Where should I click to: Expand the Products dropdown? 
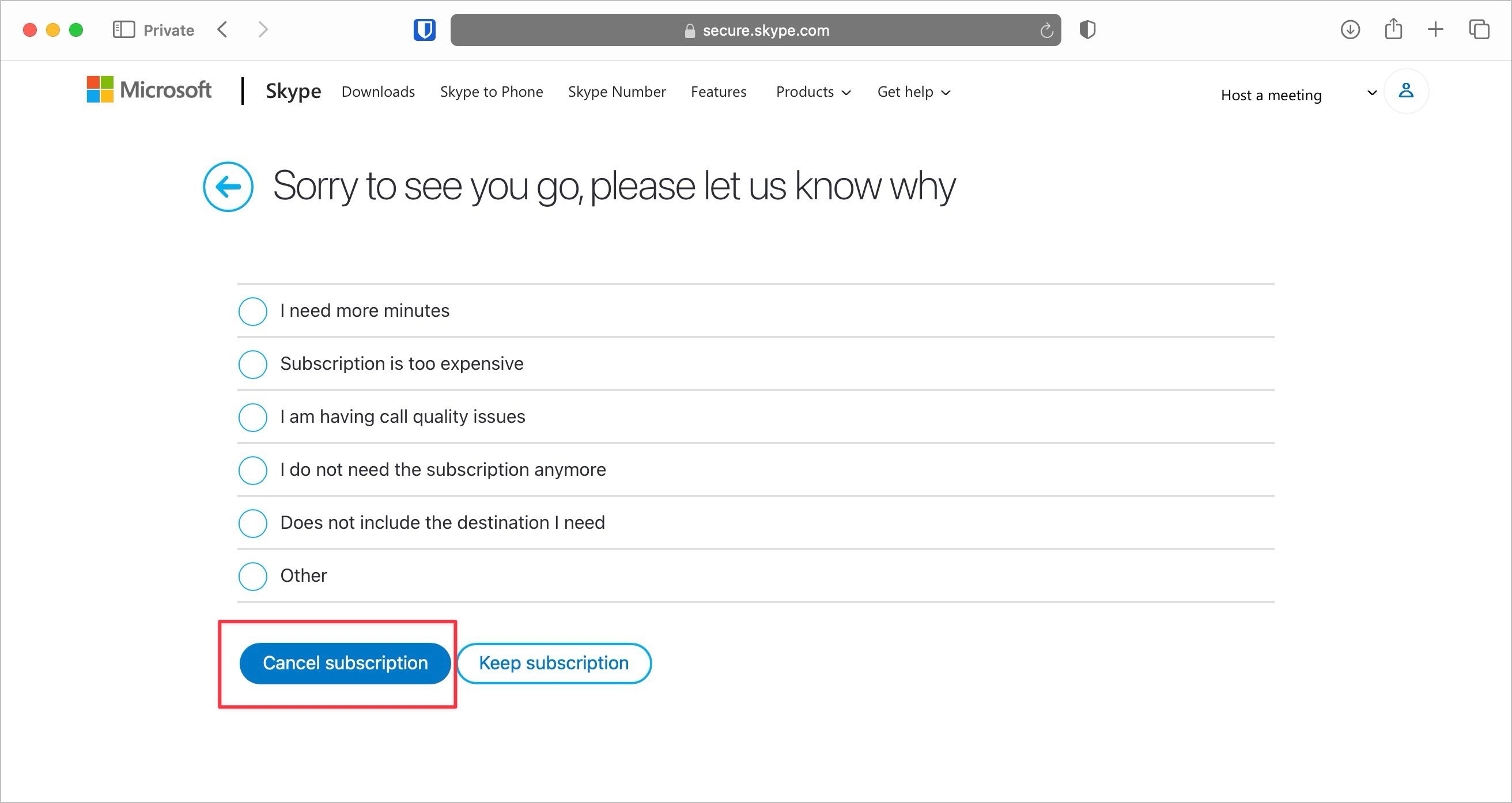tap(813, 92)
